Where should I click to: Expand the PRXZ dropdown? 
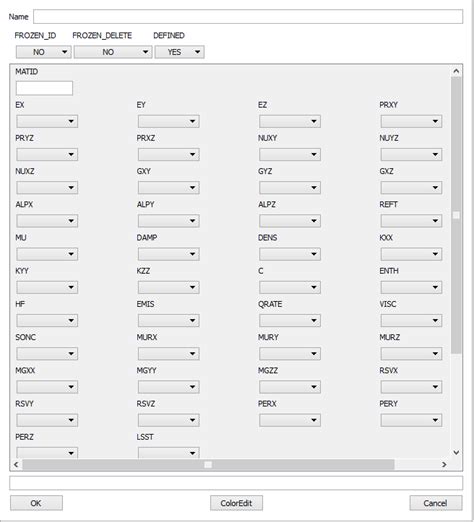coord(169,154)
